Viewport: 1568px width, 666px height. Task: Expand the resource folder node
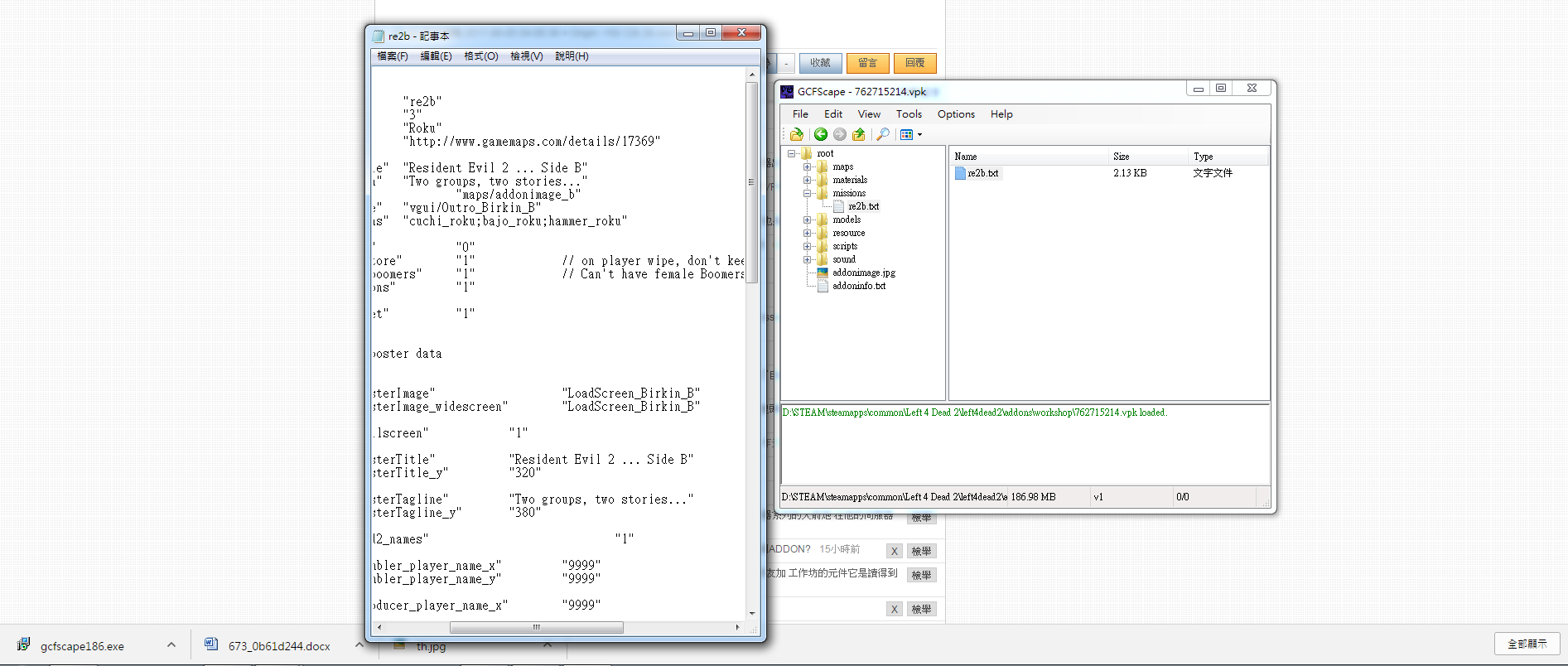(x=807, y=233)
